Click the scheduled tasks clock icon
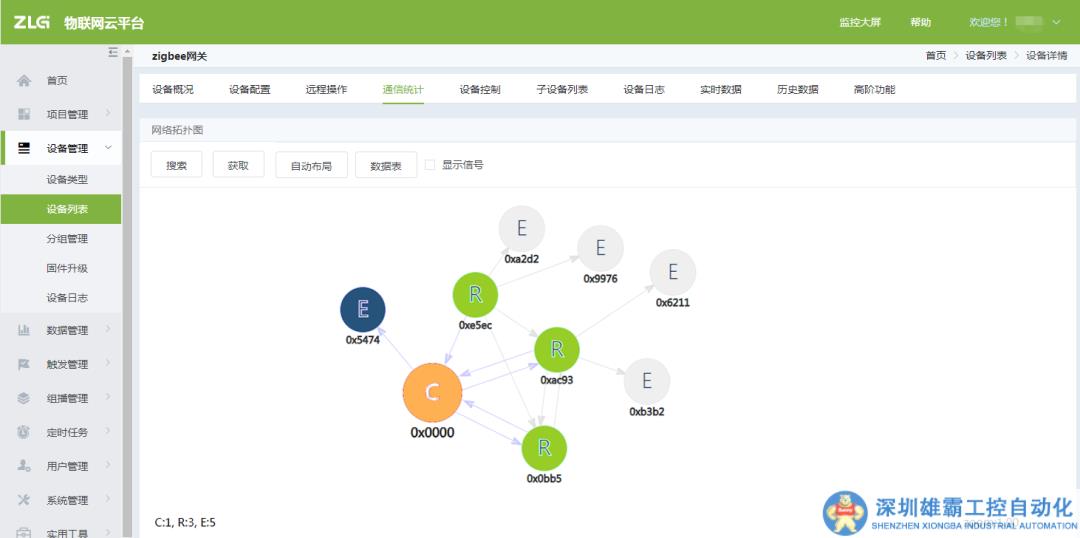 click(24, 433)
